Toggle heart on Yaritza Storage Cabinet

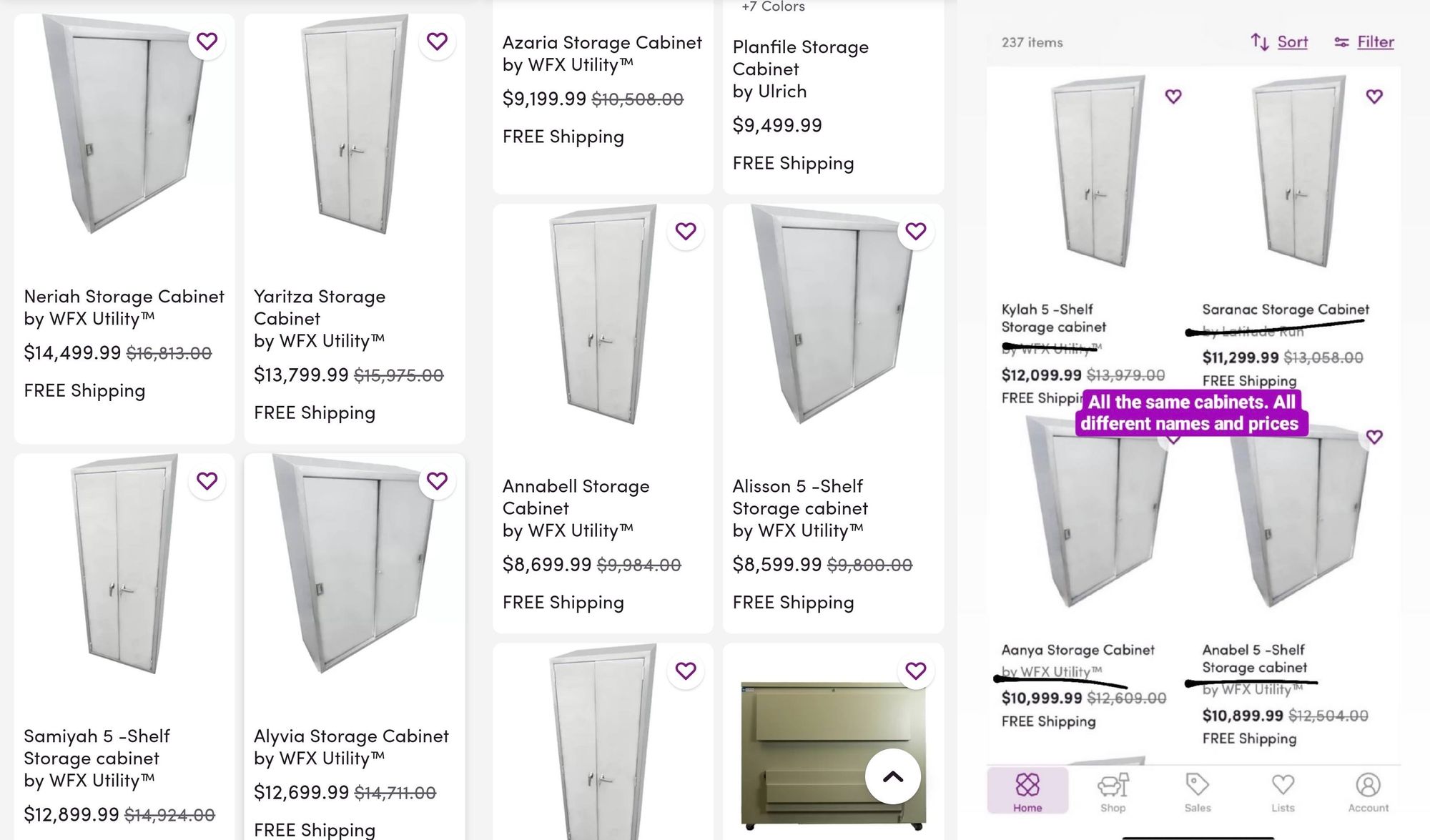click(437, 41)
